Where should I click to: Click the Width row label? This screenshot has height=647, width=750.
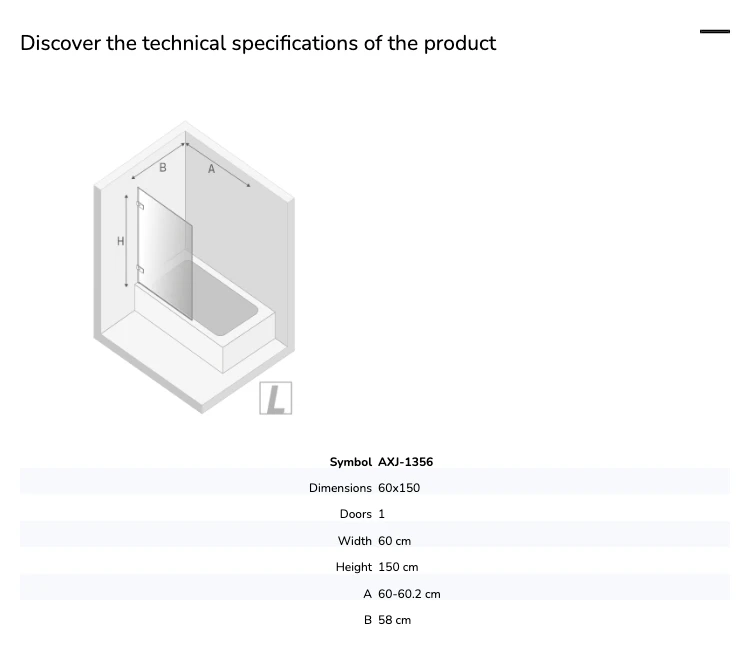pyautogui.click(x=354, y=541)
